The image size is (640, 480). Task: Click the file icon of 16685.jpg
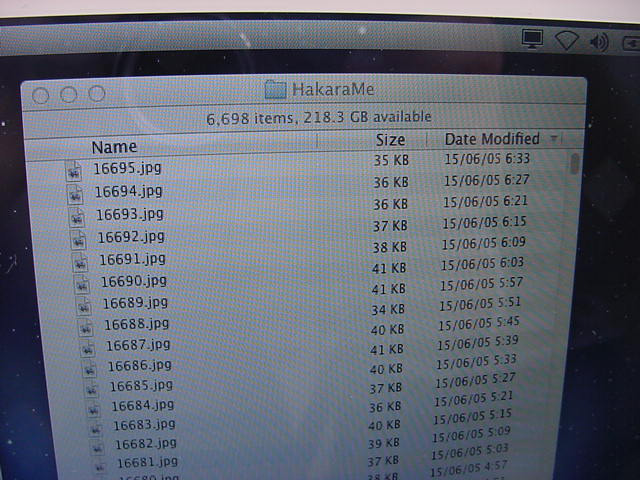click(91, 388)
